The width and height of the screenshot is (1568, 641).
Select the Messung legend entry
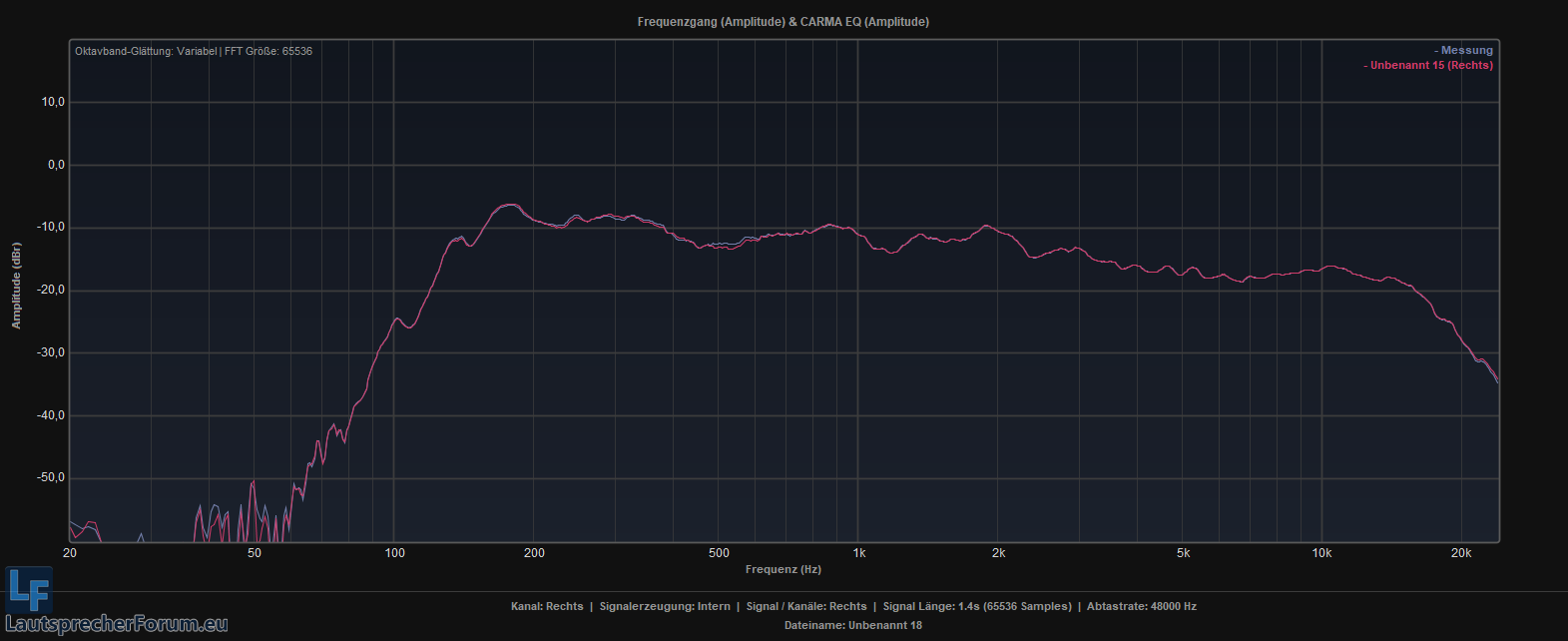tap(1466, 50)
